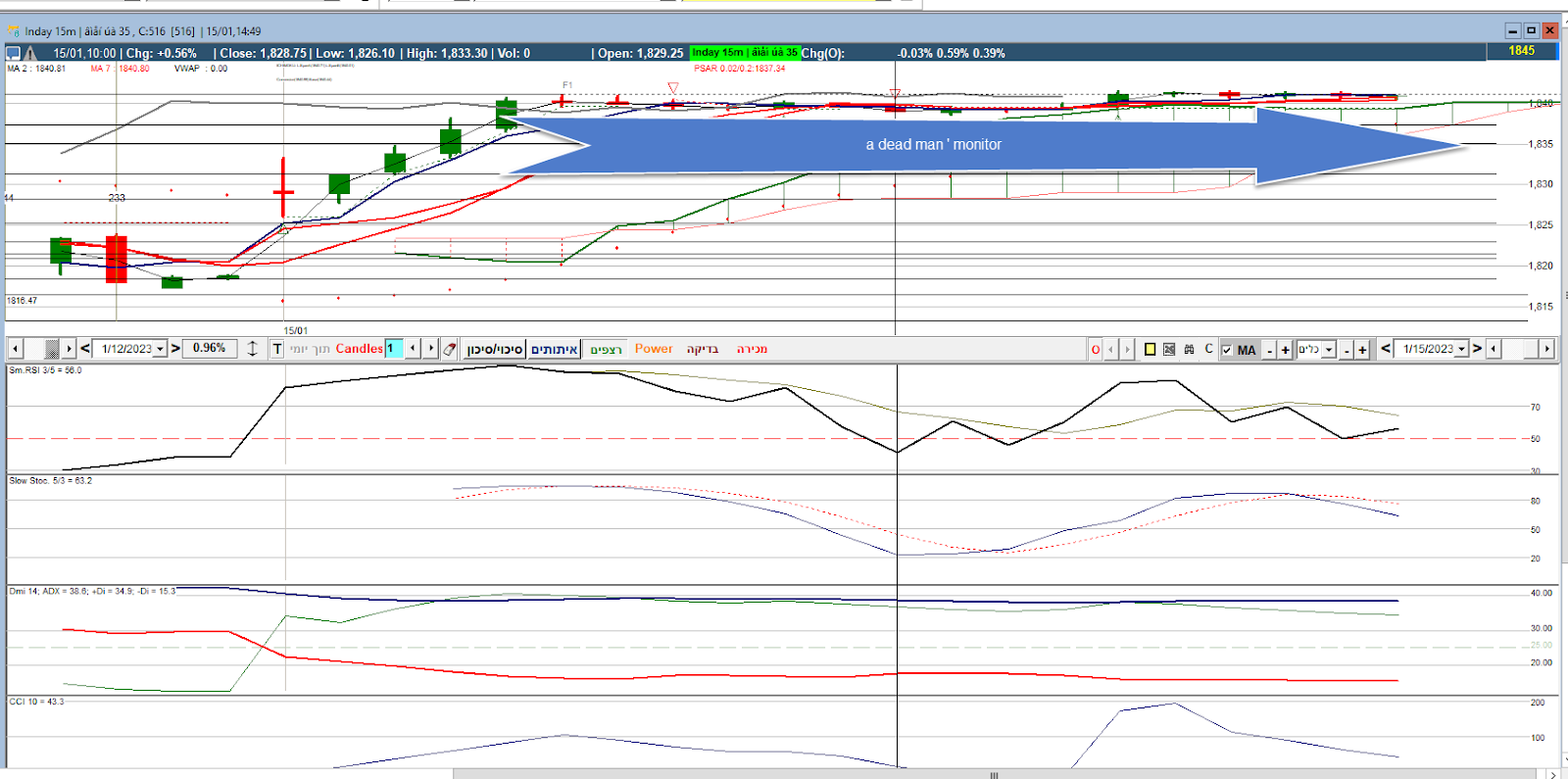Click the Close: 1,828.75 value
This screenshot has height=779, width=1568.
point(265,53)
